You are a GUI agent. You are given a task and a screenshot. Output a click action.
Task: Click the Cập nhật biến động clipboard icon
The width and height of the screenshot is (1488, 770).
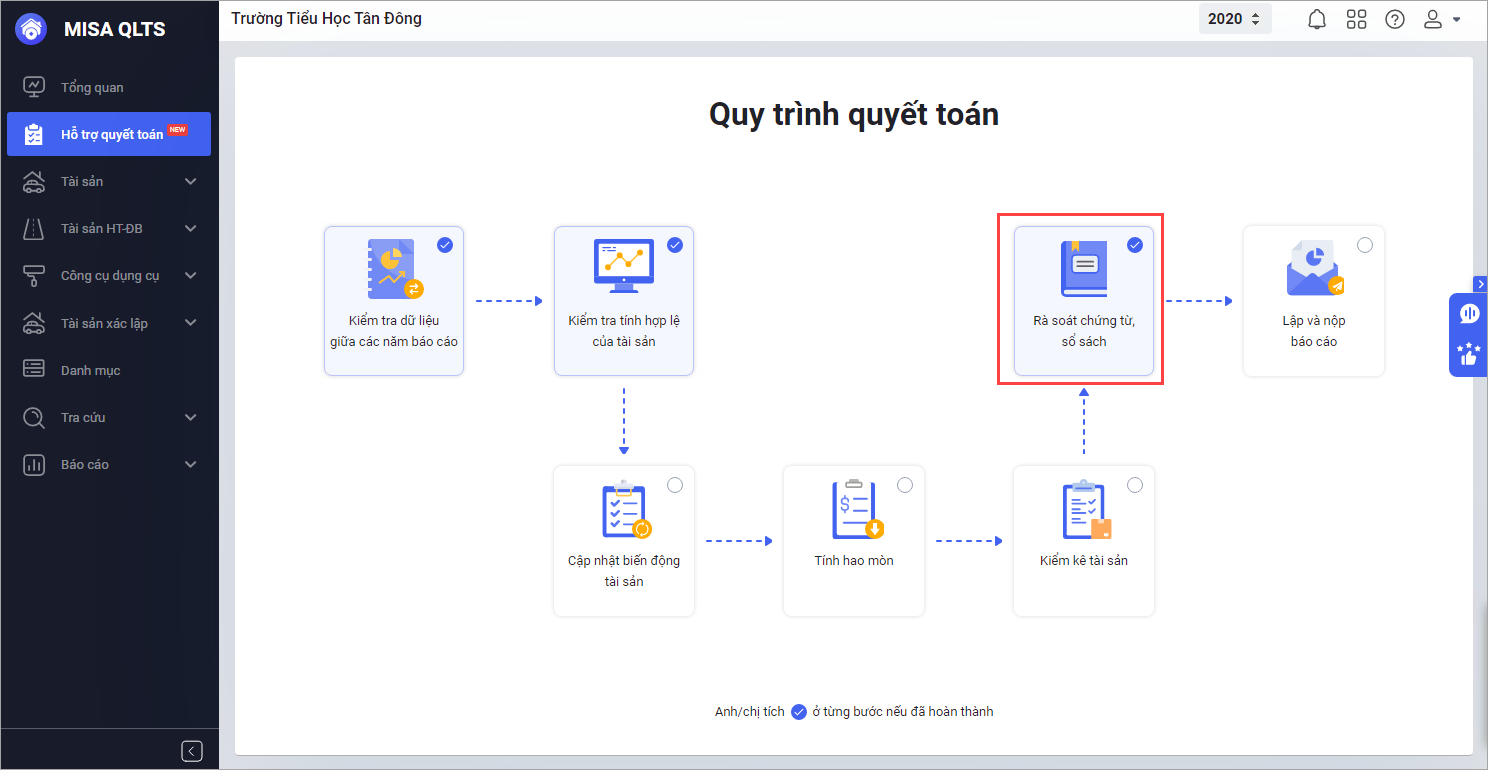tap(626, 510)
